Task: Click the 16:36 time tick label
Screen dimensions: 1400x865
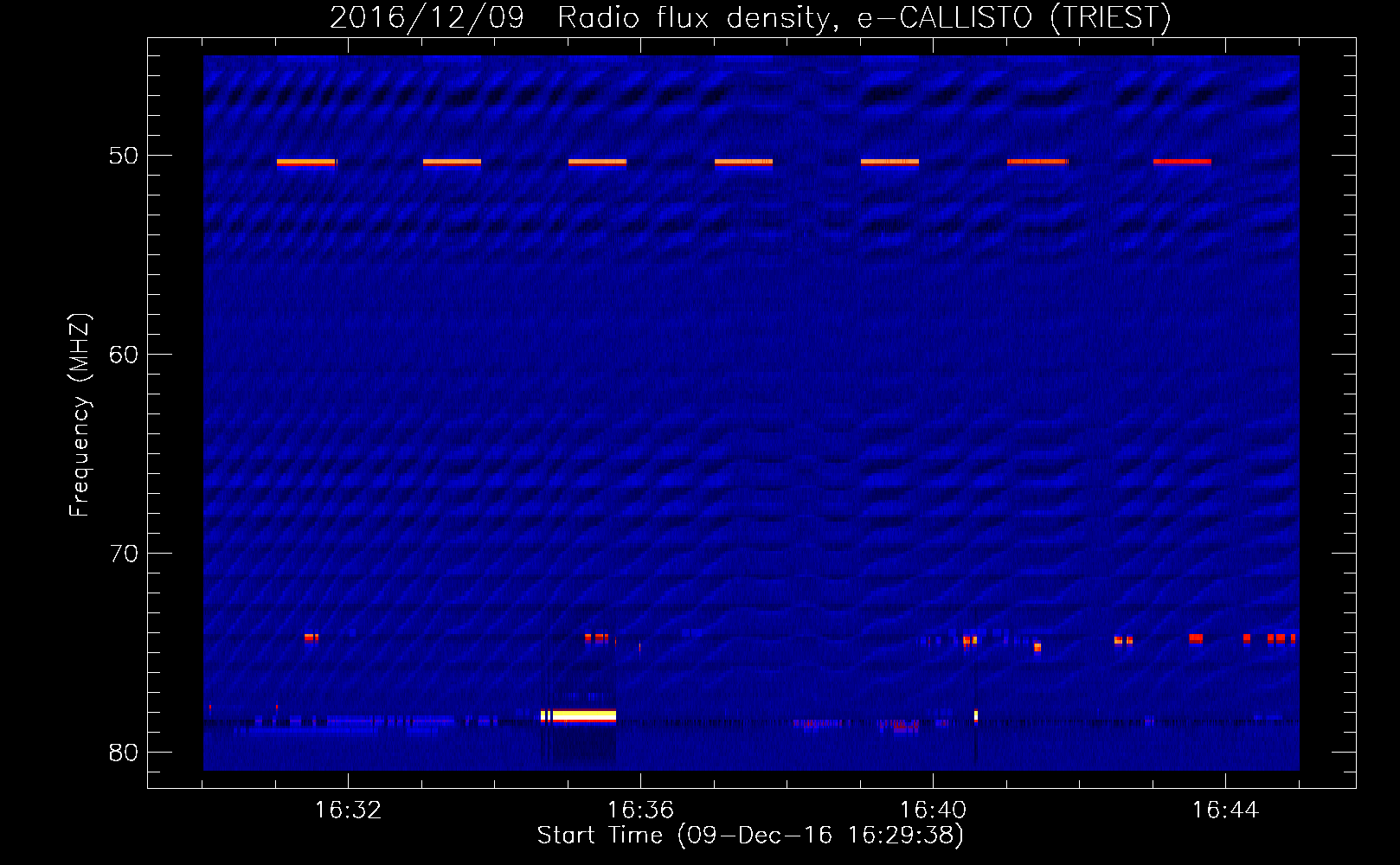Action: click(x=640, y=811)
